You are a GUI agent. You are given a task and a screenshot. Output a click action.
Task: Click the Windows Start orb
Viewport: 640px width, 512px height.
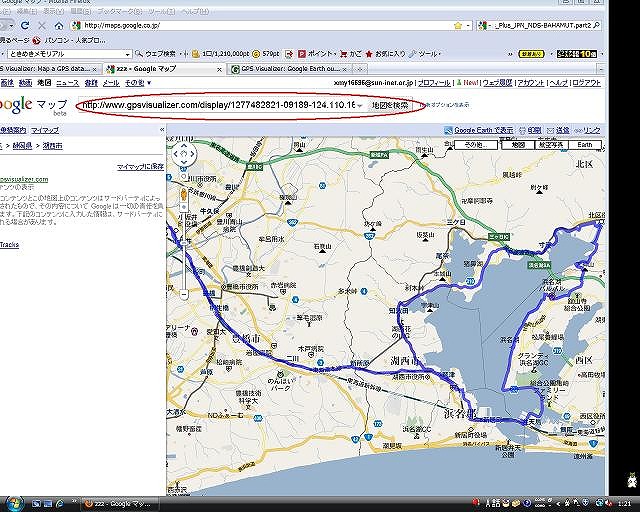point(14,503)
